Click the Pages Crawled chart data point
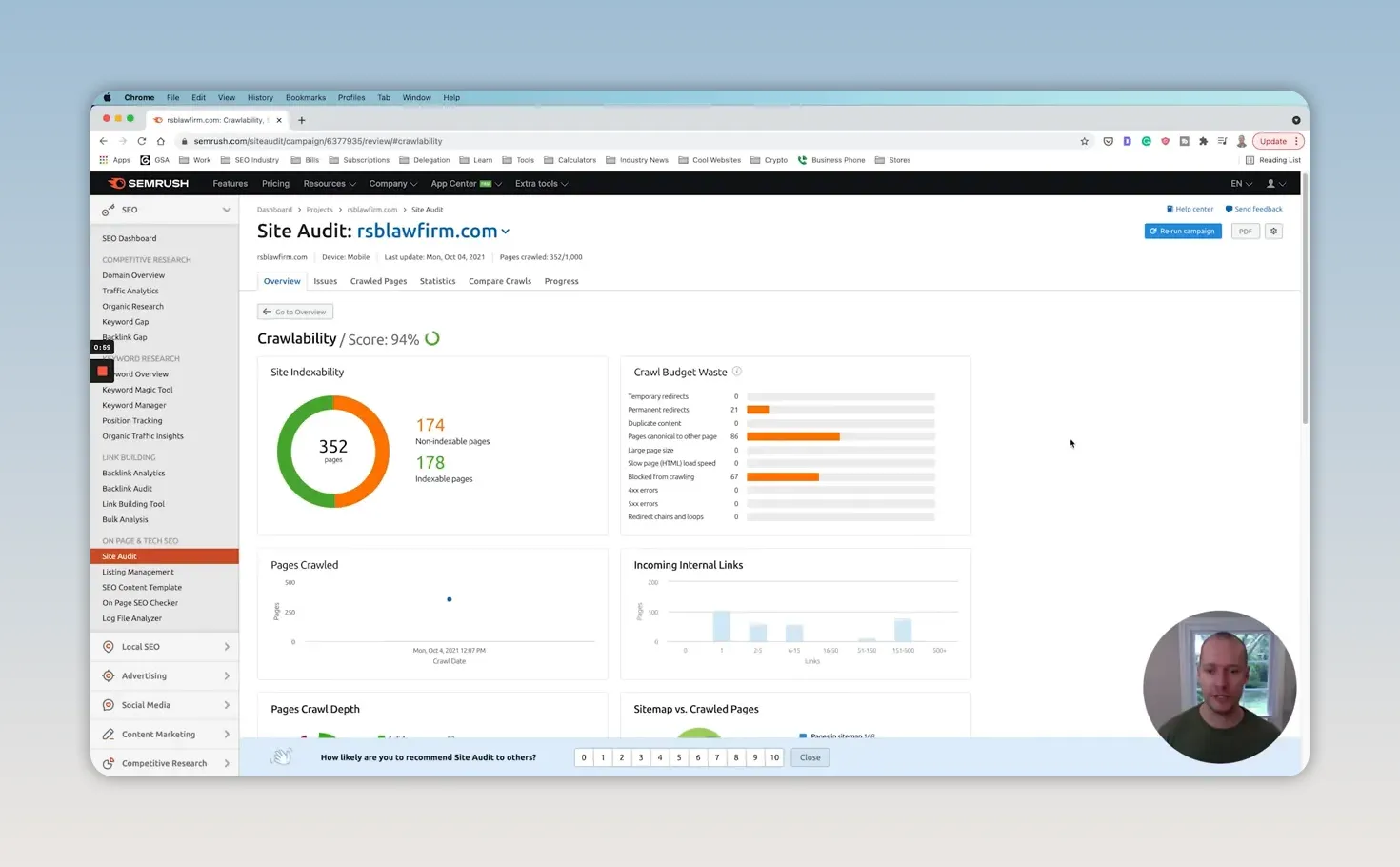Viewport: 1400px width, 867px height. (450, 599)
